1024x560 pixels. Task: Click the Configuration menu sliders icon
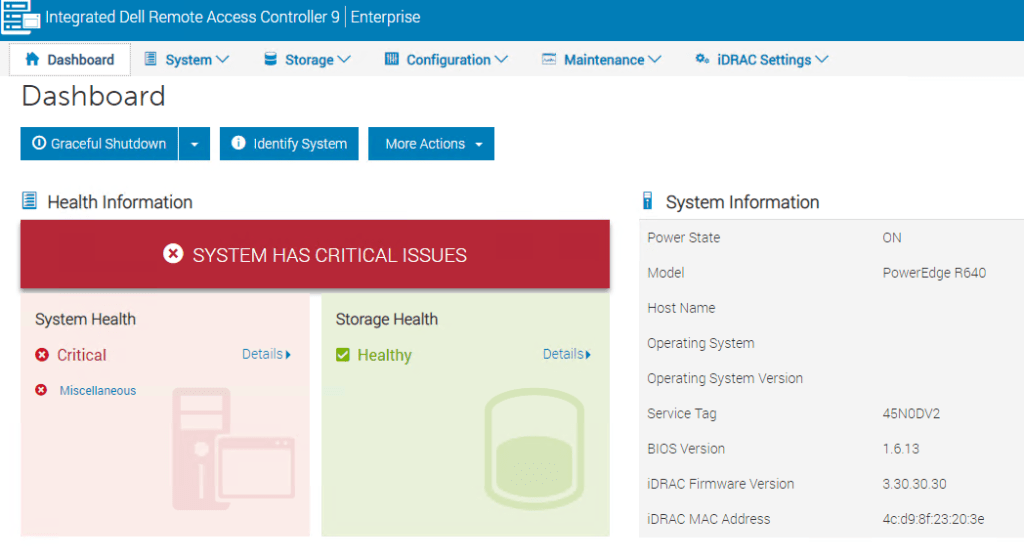pos(391,59)
